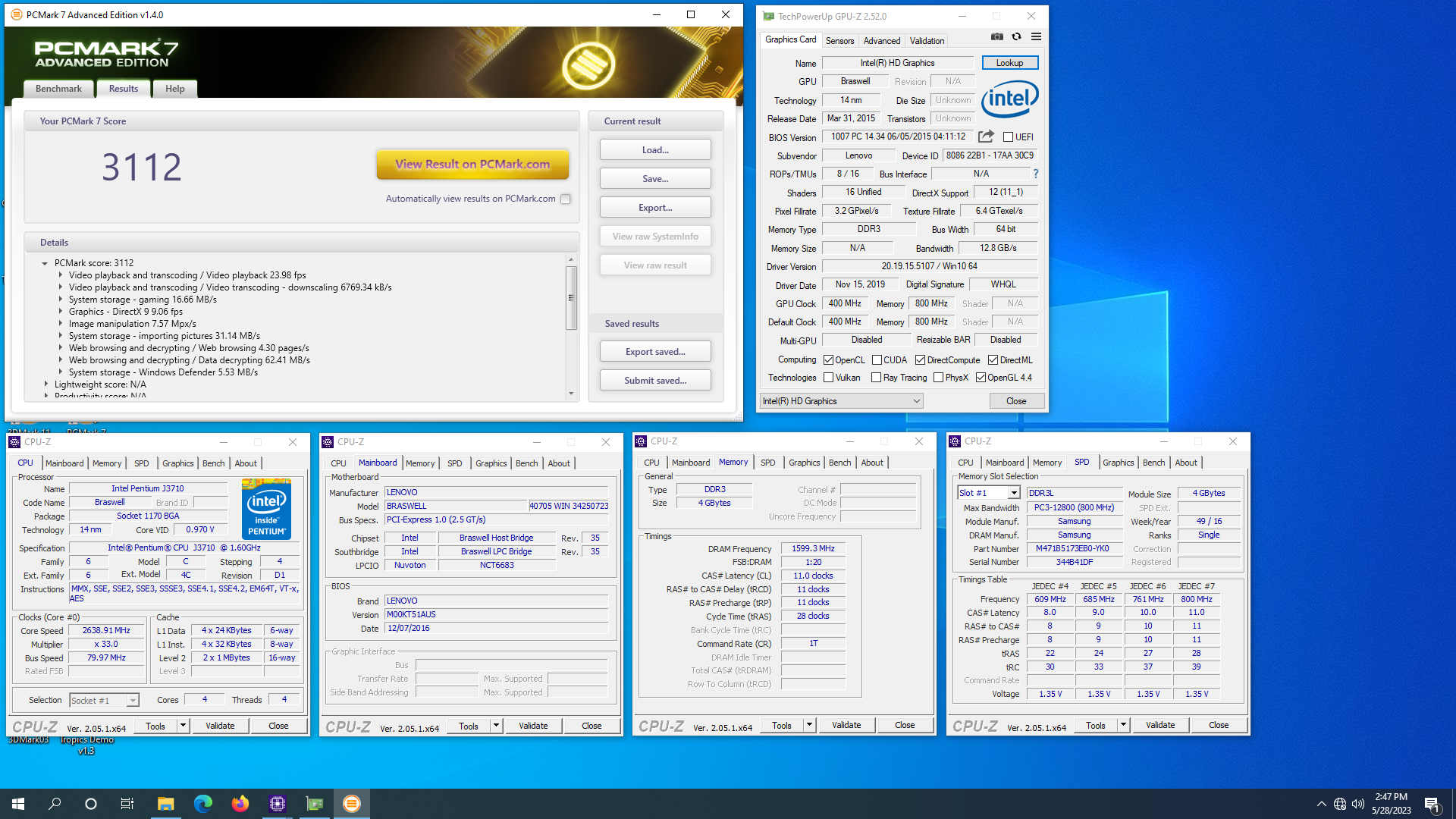Click PCMark details vertical scrollbar thumb

pyautogui.click(x=571, y=297)
